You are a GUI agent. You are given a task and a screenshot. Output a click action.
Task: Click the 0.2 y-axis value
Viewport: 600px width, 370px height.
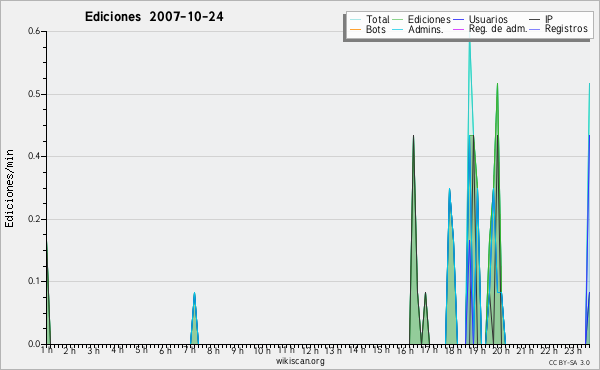click(x=34, y=219)
